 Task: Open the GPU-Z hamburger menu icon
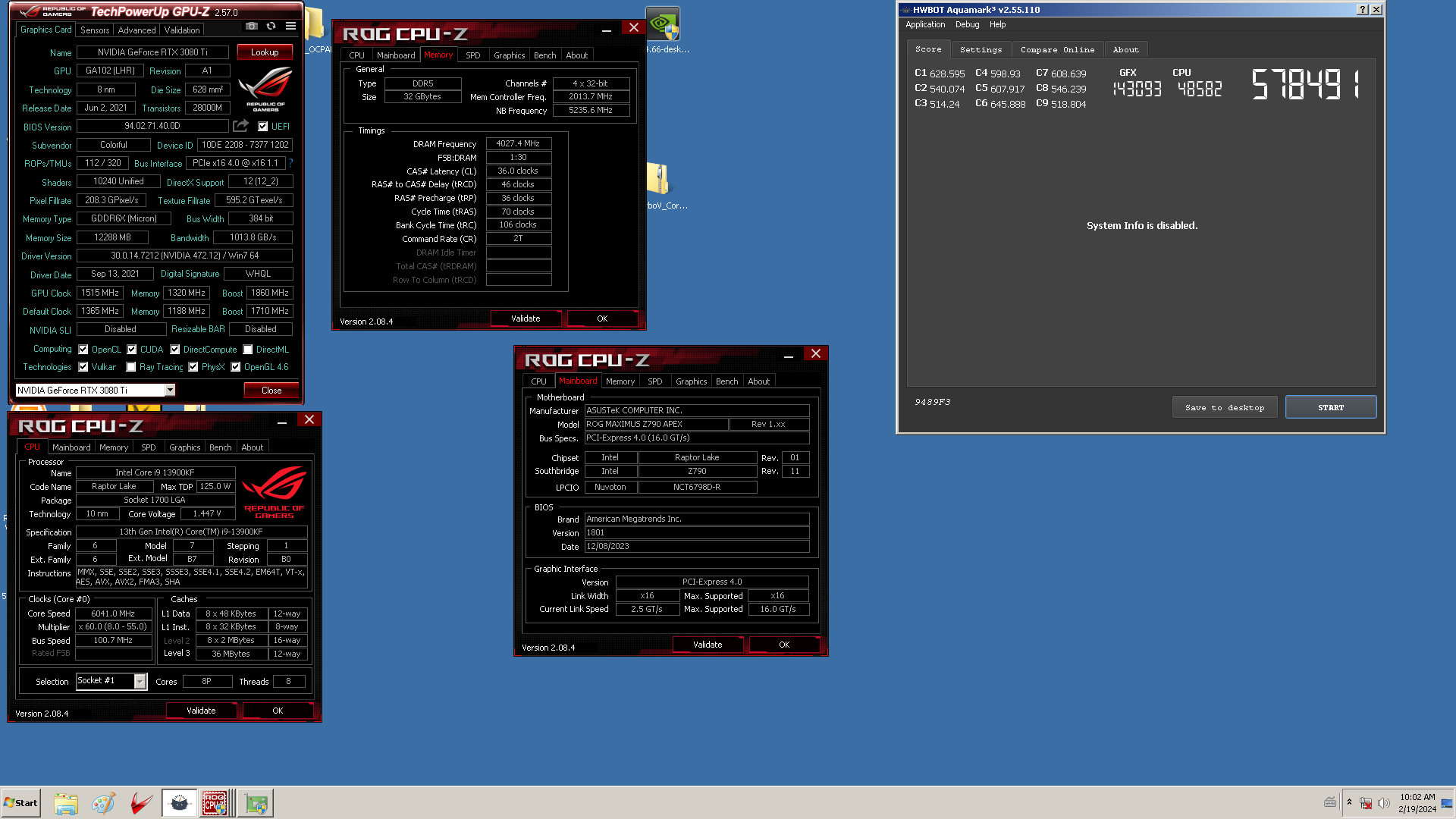[290, 26]
